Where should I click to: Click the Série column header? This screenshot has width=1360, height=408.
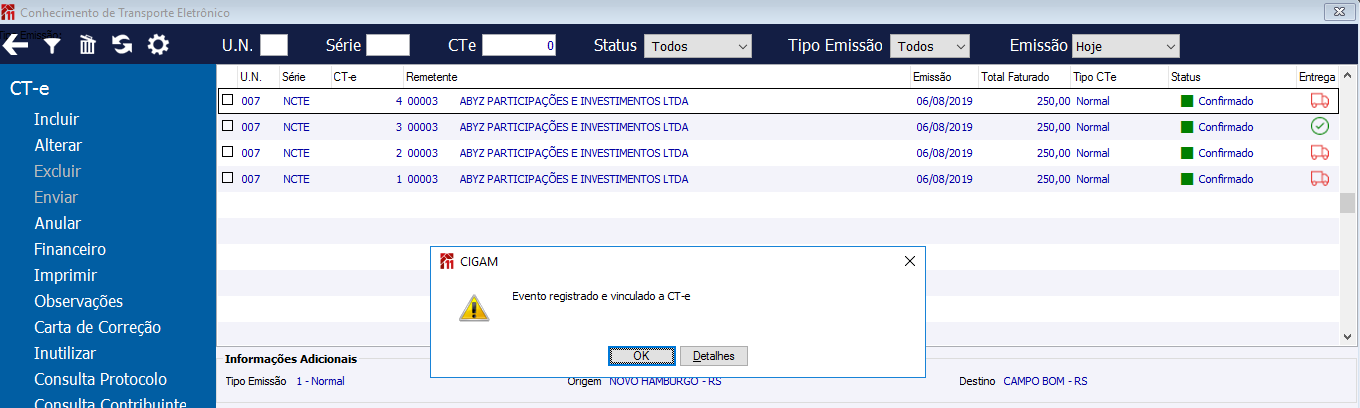coord(293,76)
